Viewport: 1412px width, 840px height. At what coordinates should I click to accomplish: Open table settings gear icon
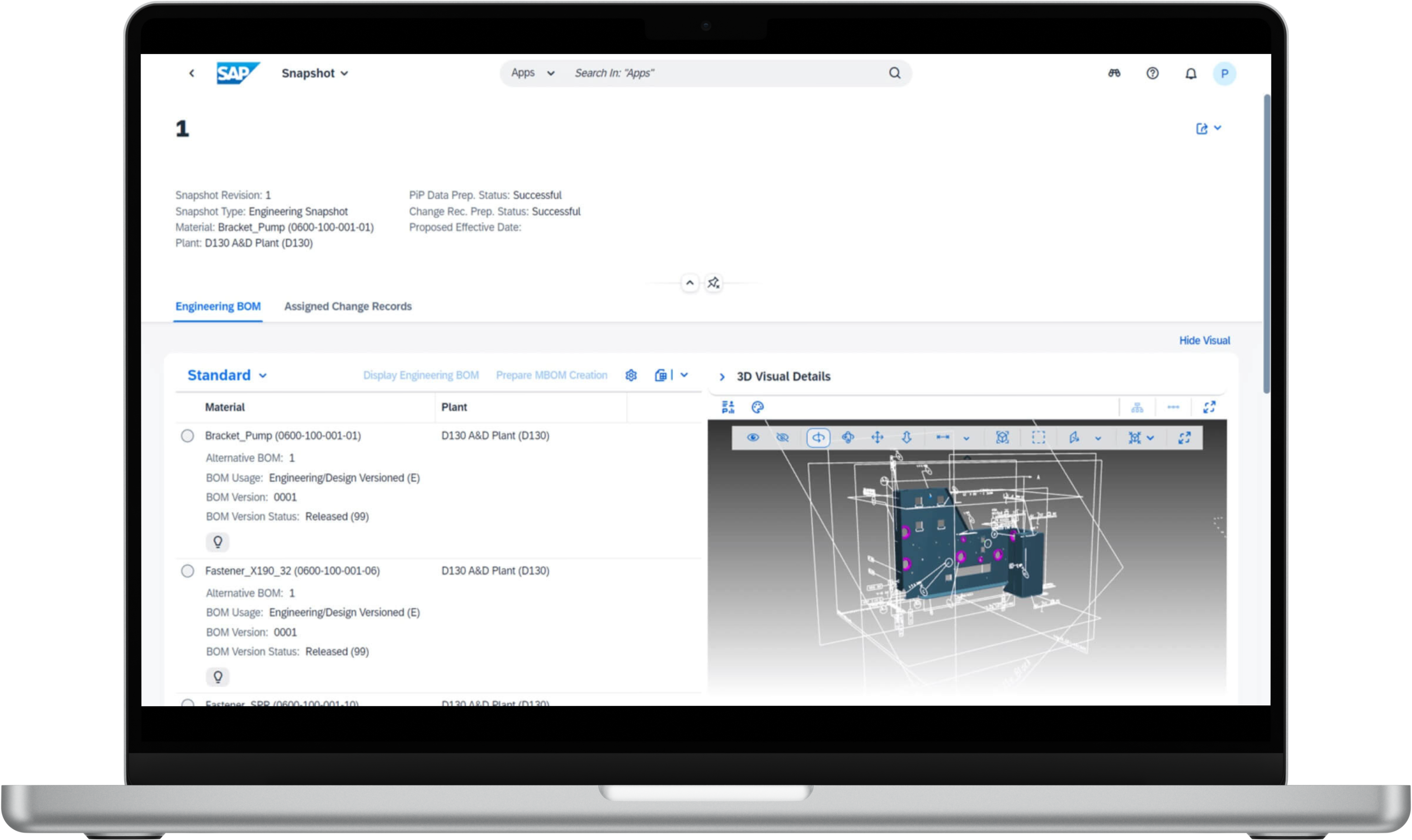pyautogui.click(x=631, y=375)
